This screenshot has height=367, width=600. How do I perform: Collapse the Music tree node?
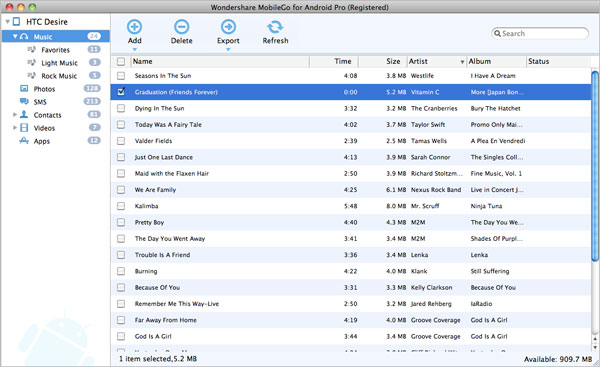pos(15,36)
